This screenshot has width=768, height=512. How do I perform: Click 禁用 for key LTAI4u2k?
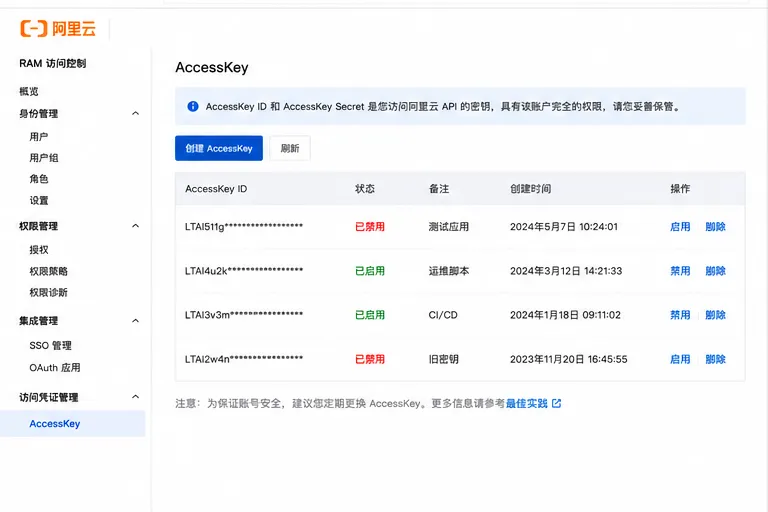tap(680, 271)
